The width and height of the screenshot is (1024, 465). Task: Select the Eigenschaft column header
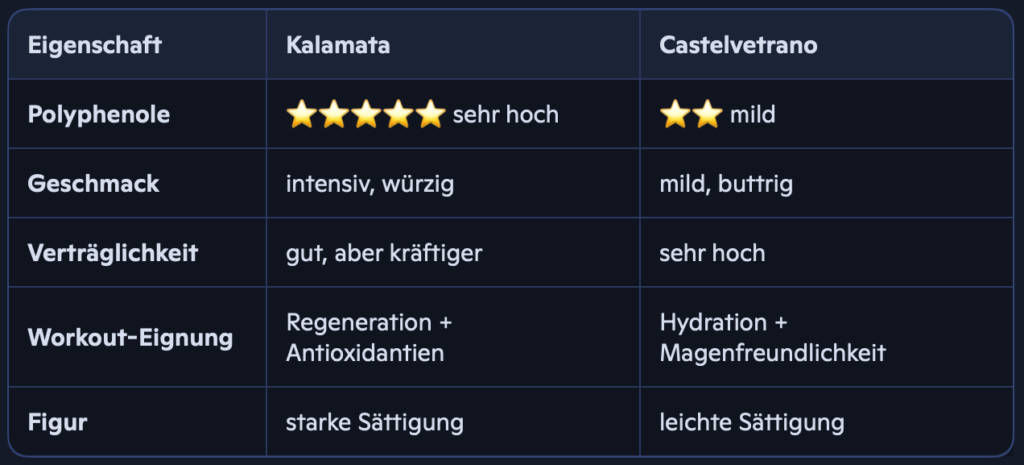pos(95,45)
